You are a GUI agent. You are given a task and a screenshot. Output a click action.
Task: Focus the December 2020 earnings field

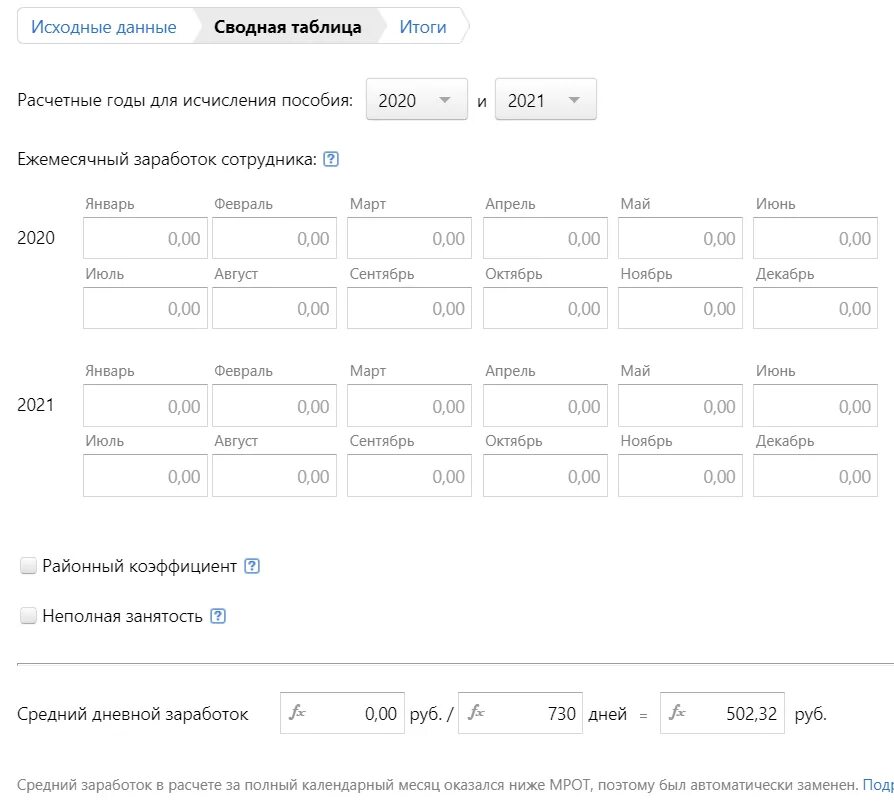(x=813, y=309)
